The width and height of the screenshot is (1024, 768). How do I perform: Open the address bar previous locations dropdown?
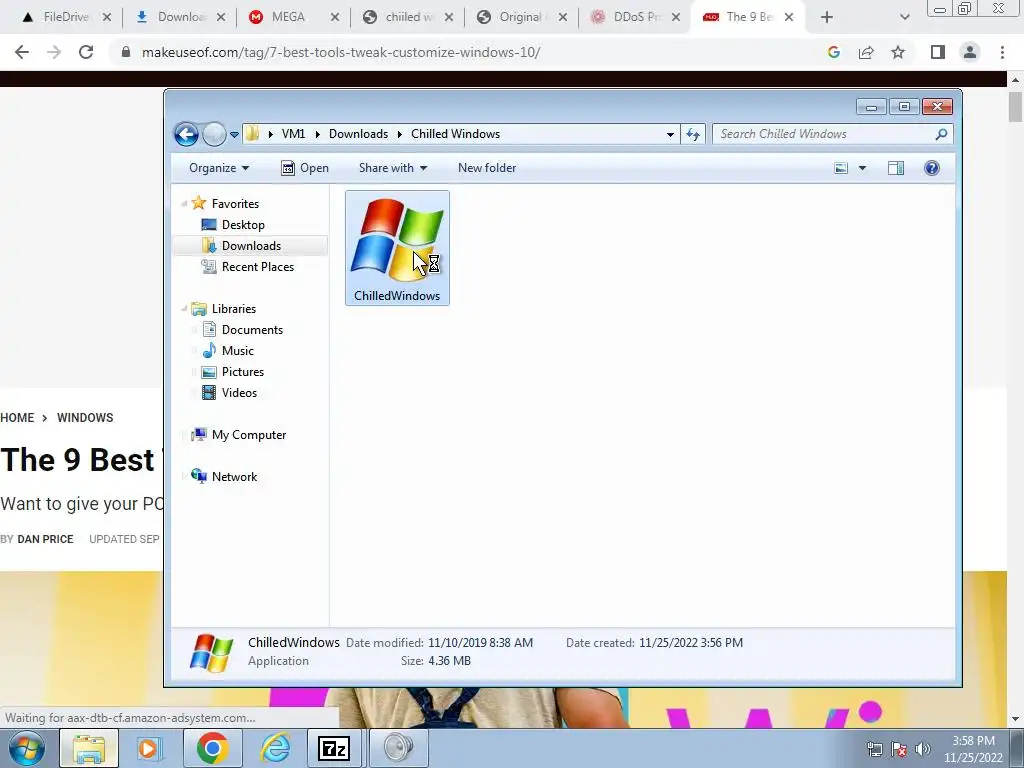click(x=670, y=135)
